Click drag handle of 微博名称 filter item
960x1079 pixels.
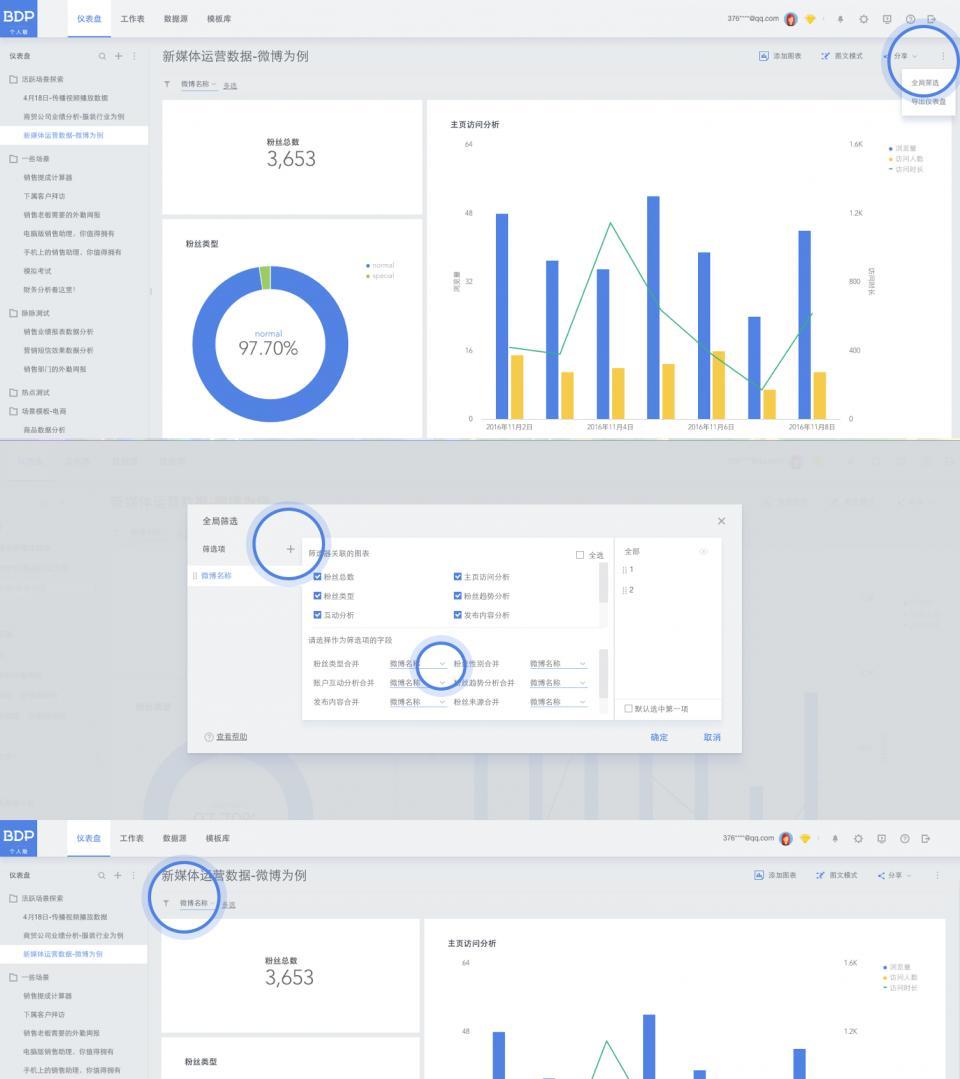tap(195, 575)
